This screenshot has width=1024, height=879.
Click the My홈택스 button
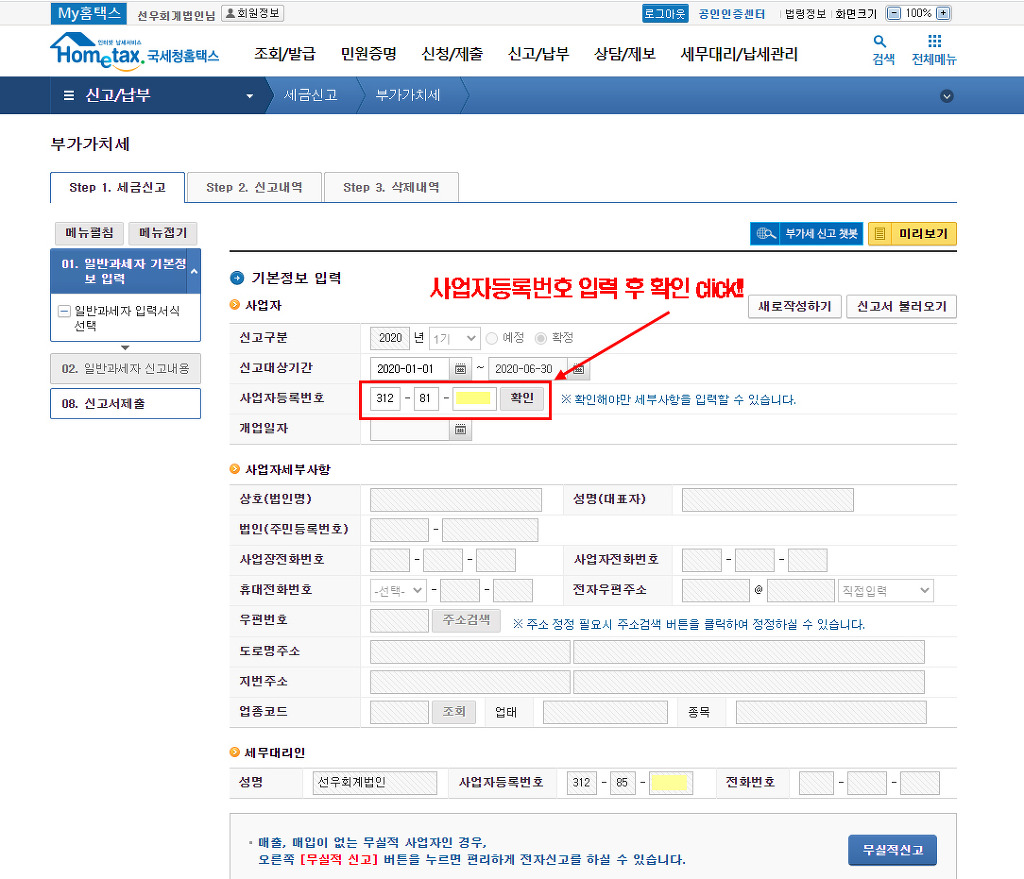(x=89, y=13)
